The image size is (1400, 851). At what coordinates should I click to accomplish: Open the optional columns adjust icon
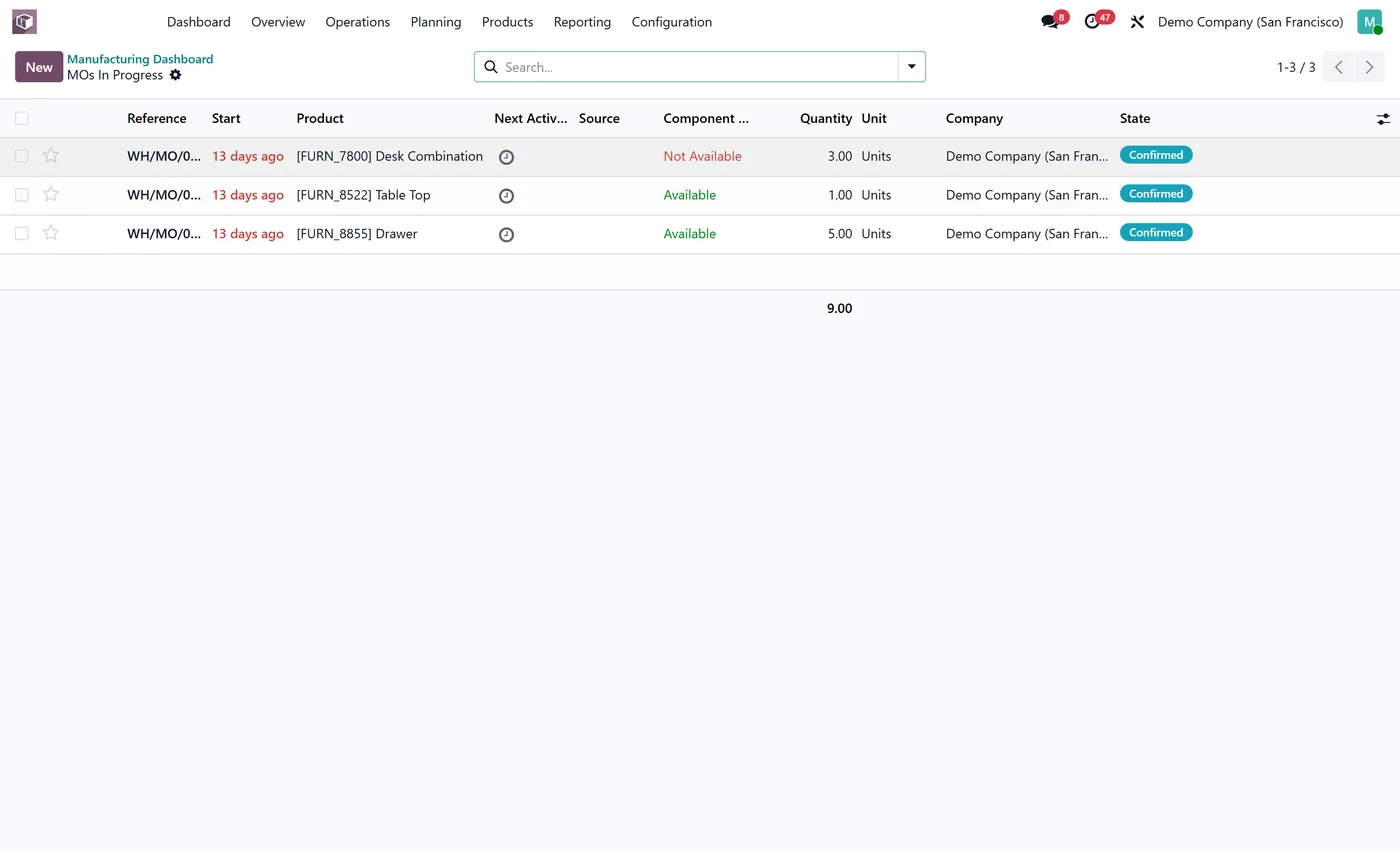coord(1383,119)
